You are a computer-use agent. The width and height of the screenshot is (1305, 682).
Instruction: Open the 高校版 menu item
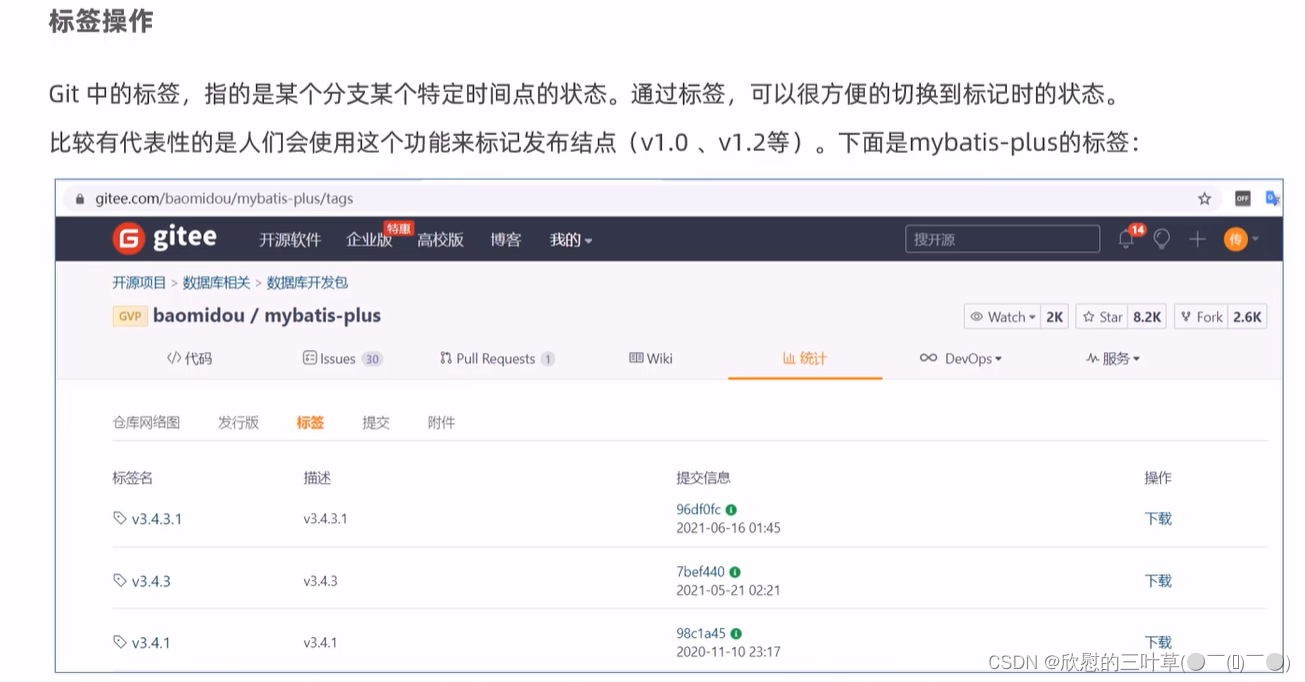(441, 240)
